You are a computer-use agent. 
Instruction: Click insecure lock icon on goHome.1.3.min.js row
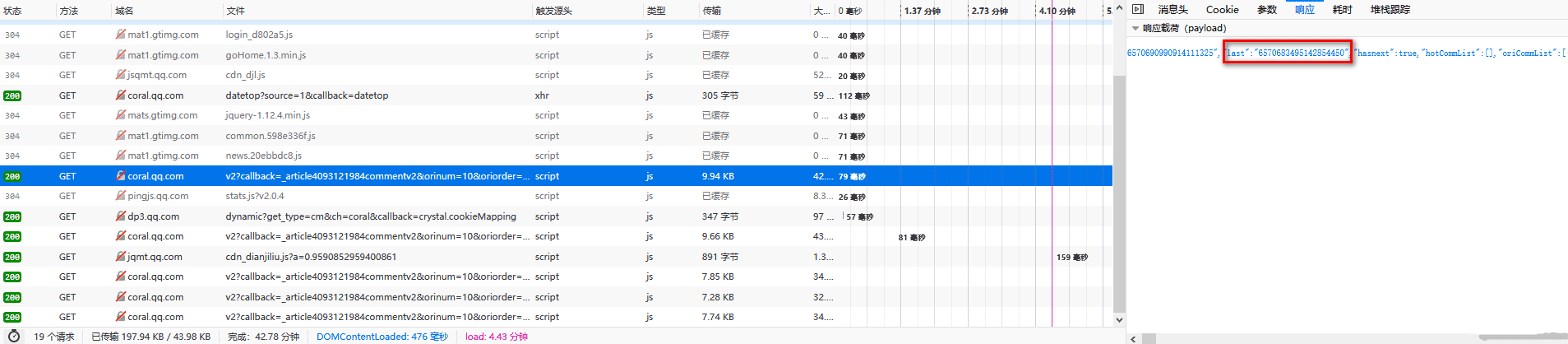tap(121, 55)
